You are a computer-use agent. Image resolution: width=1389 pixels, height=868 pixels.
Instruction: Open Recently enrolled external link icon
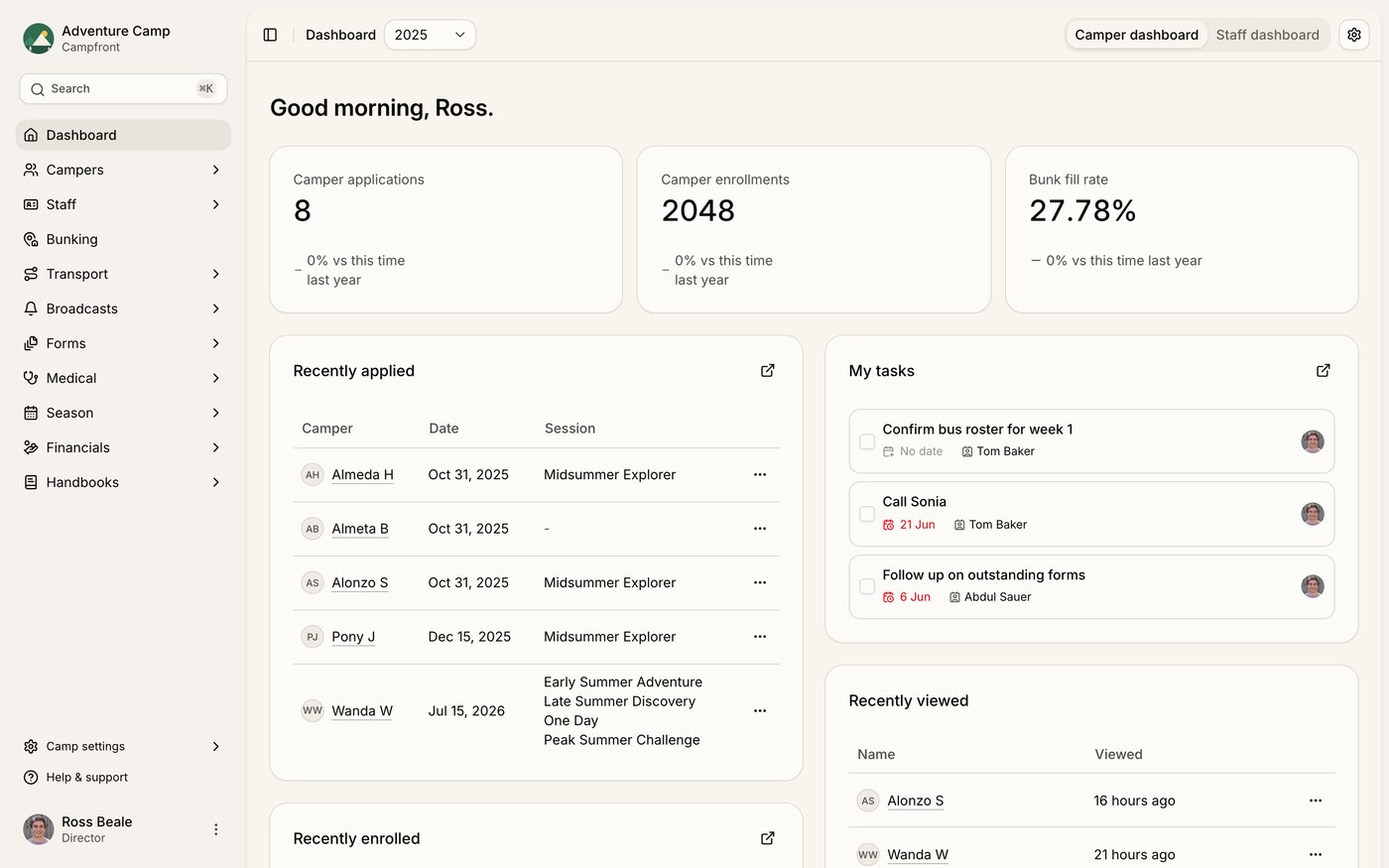coord(767,838)
